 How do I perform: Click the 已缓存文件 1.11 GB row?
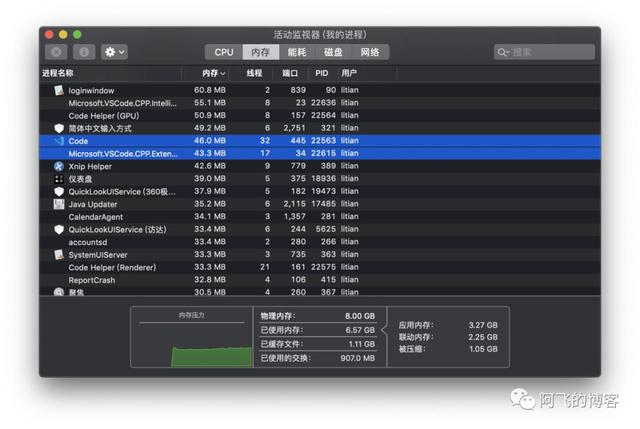tap(318, 344)
